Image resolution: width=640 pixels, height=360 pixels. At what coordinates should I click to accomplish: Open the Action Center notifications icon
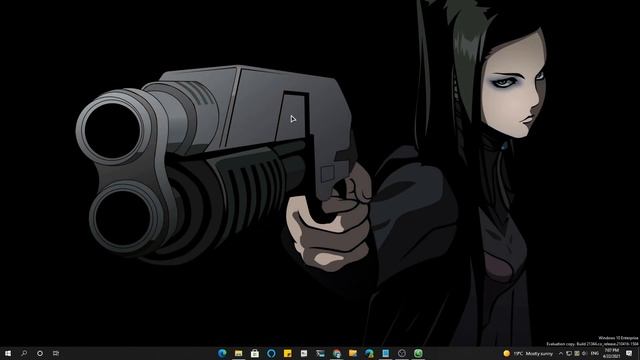tap(629, 353)
